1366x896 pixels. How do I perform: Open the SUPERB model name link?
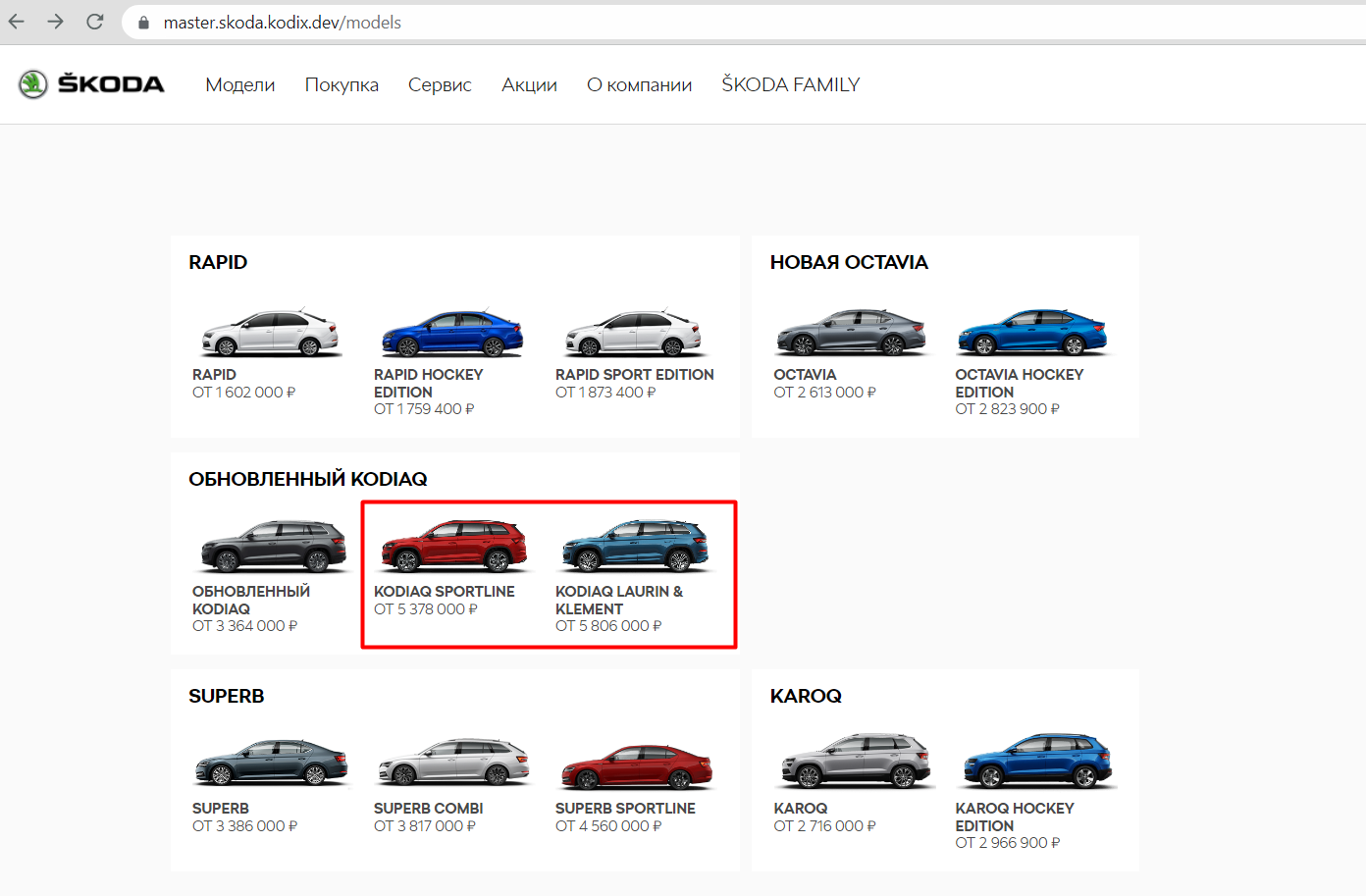coord(221,809)
